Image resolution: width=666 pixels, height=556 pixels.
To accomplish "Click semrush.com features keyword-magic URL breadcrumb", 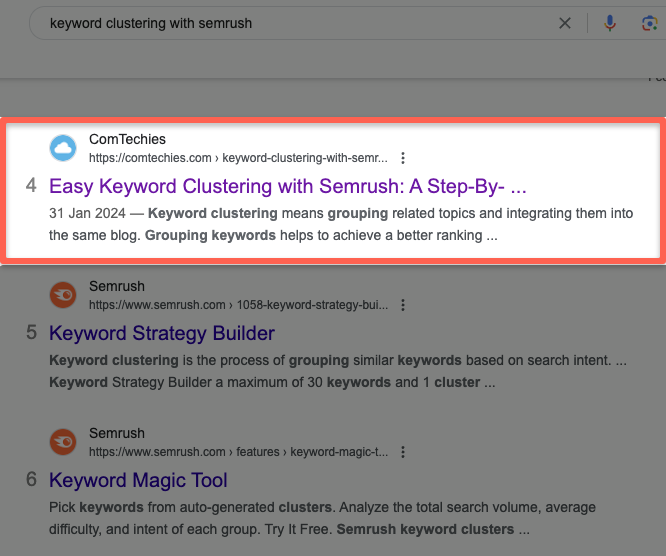I will tap(238, 452).
